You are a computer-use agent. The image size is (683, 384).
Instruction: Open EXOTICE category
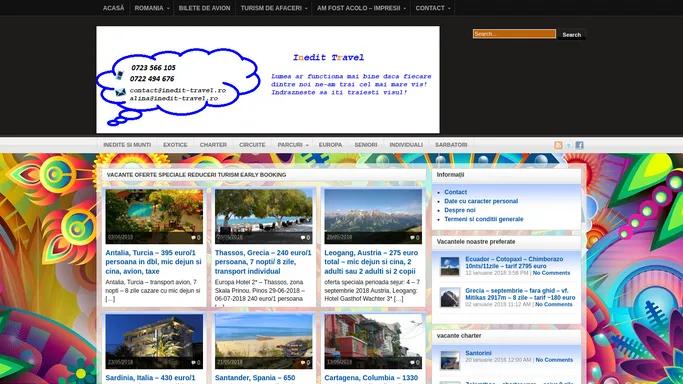(175, 145)
